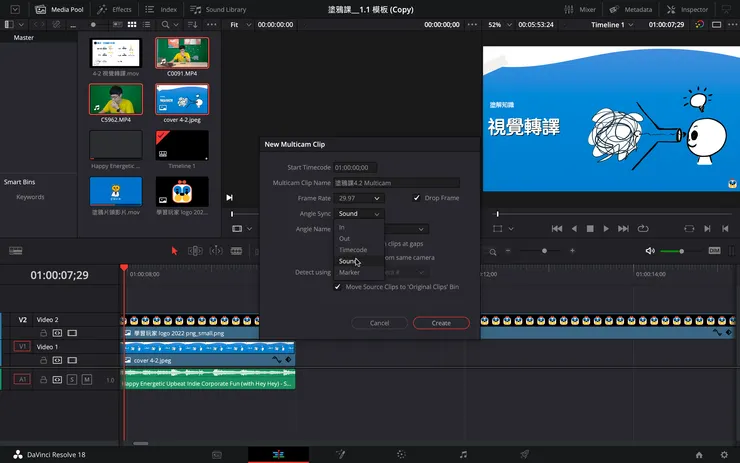This screenshot has height=463, width=740.
Task: Toggle Move Source Clips to Original Clips Bin
Action: click(338, 286)
